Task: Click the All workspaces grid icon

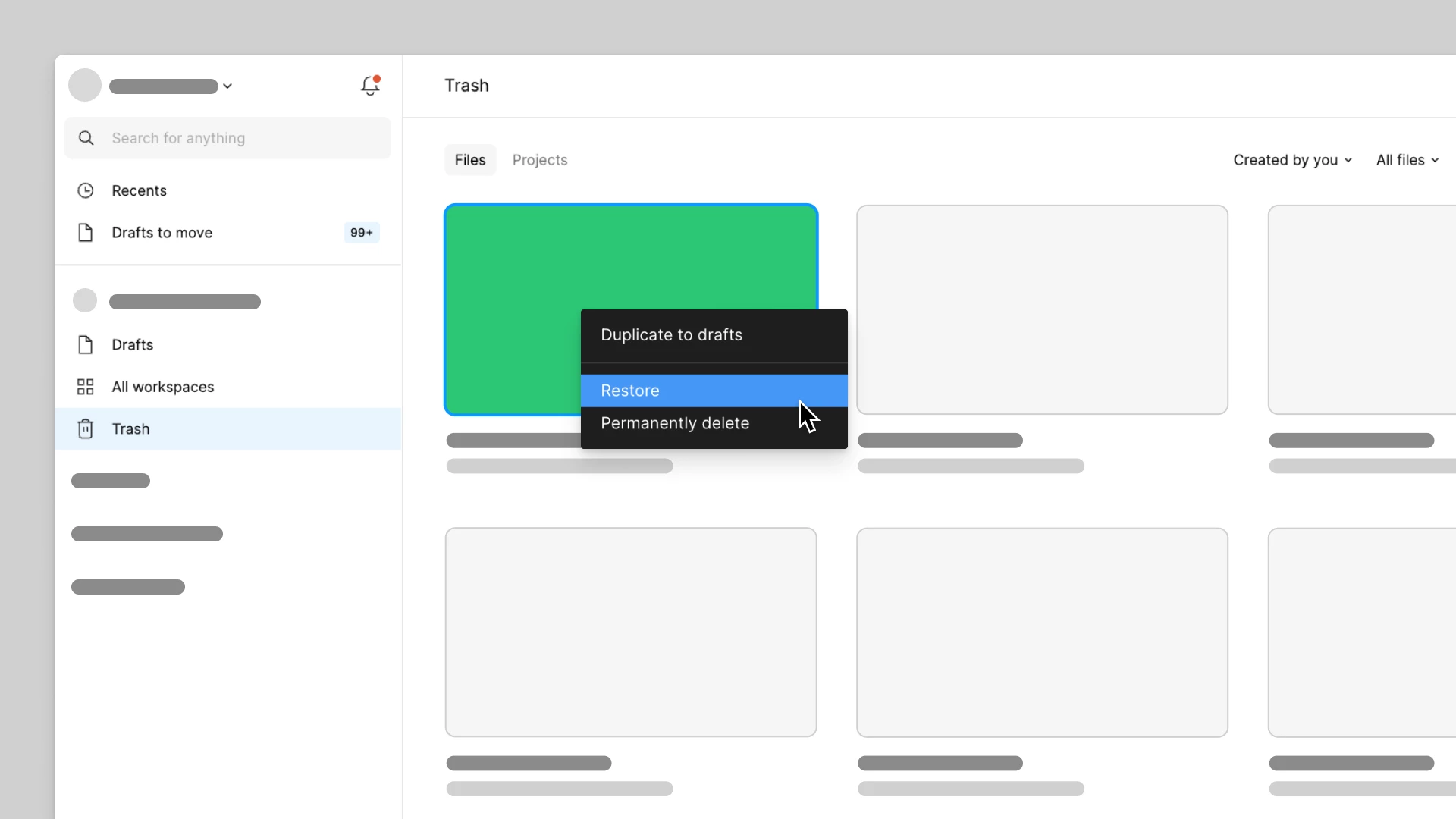Action: pyautogui.click(x=86, y=387)
